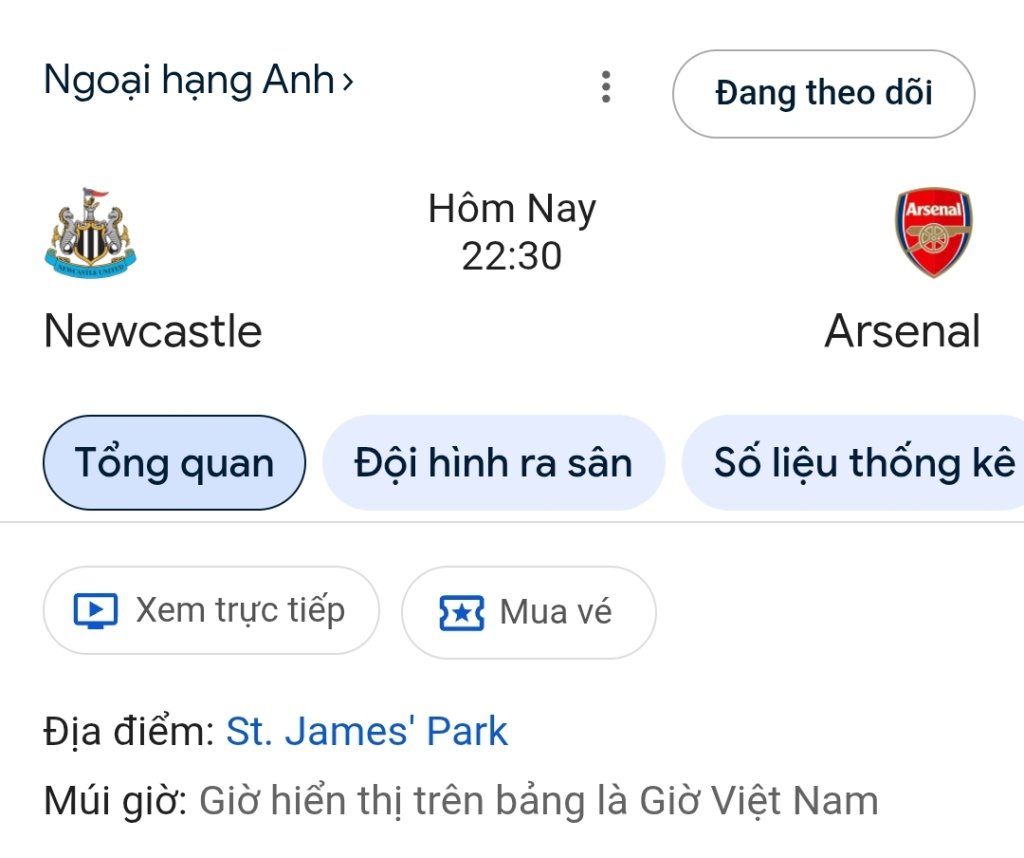Click the Newcastle United crest
The image size is (1024, 858).
(91, 232)
